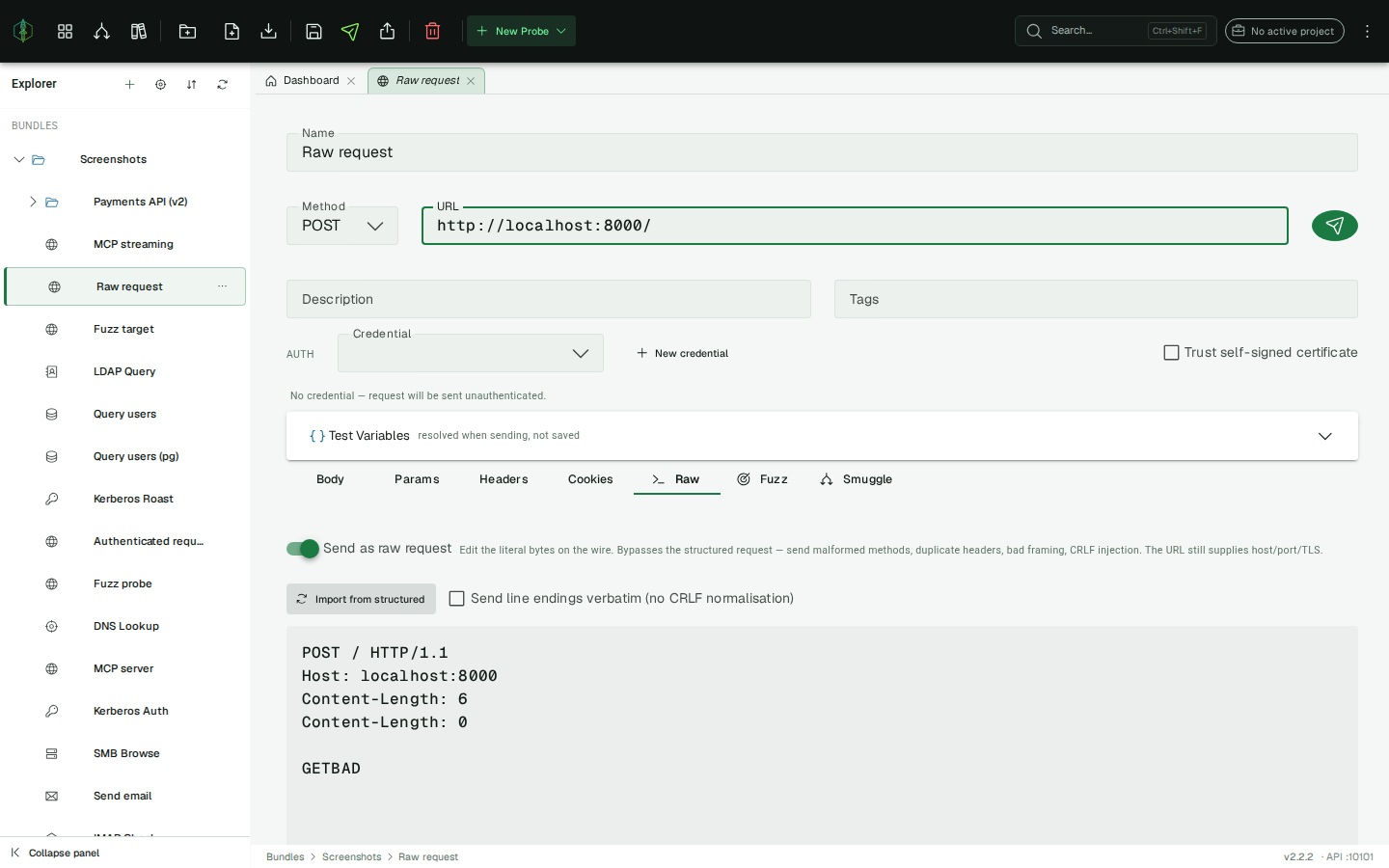Click the new file icon
The height and width of the screenshot is (868, 1389).
(x=231, y=31)
